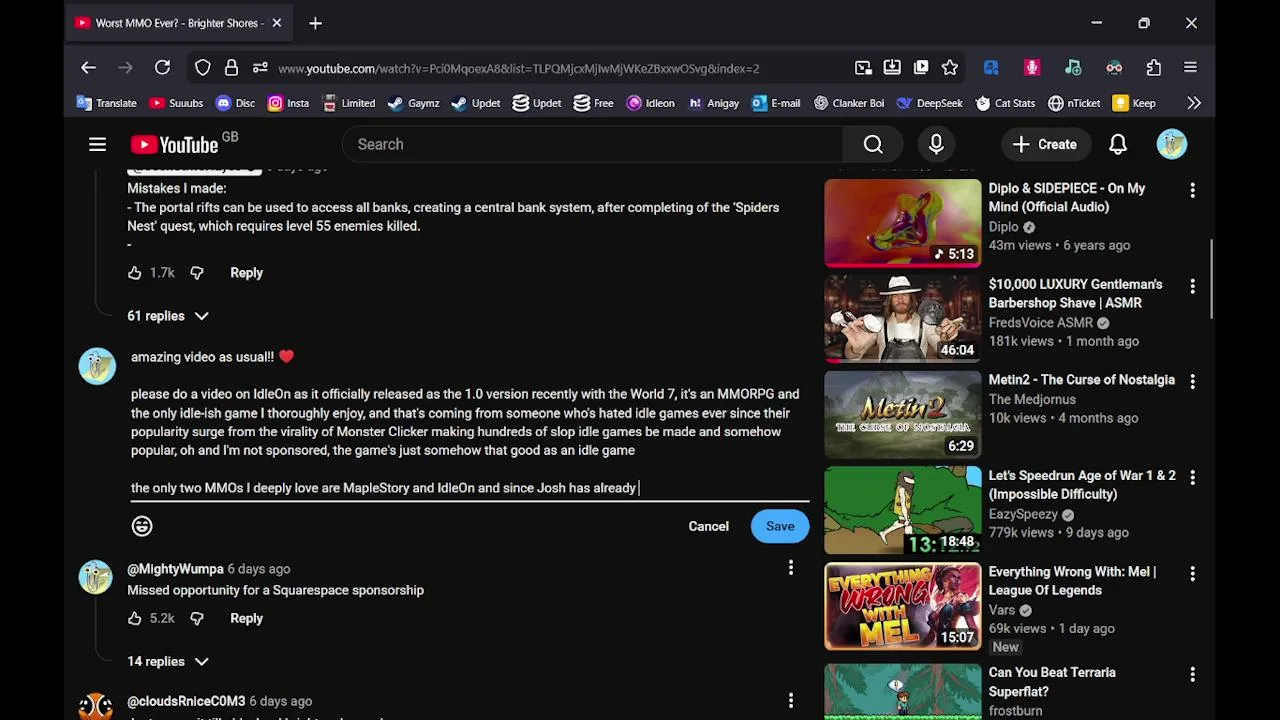Open the downloads toolbar icon
The image size is (1280, 720).
pyautogui.click(x=892, y=68)
